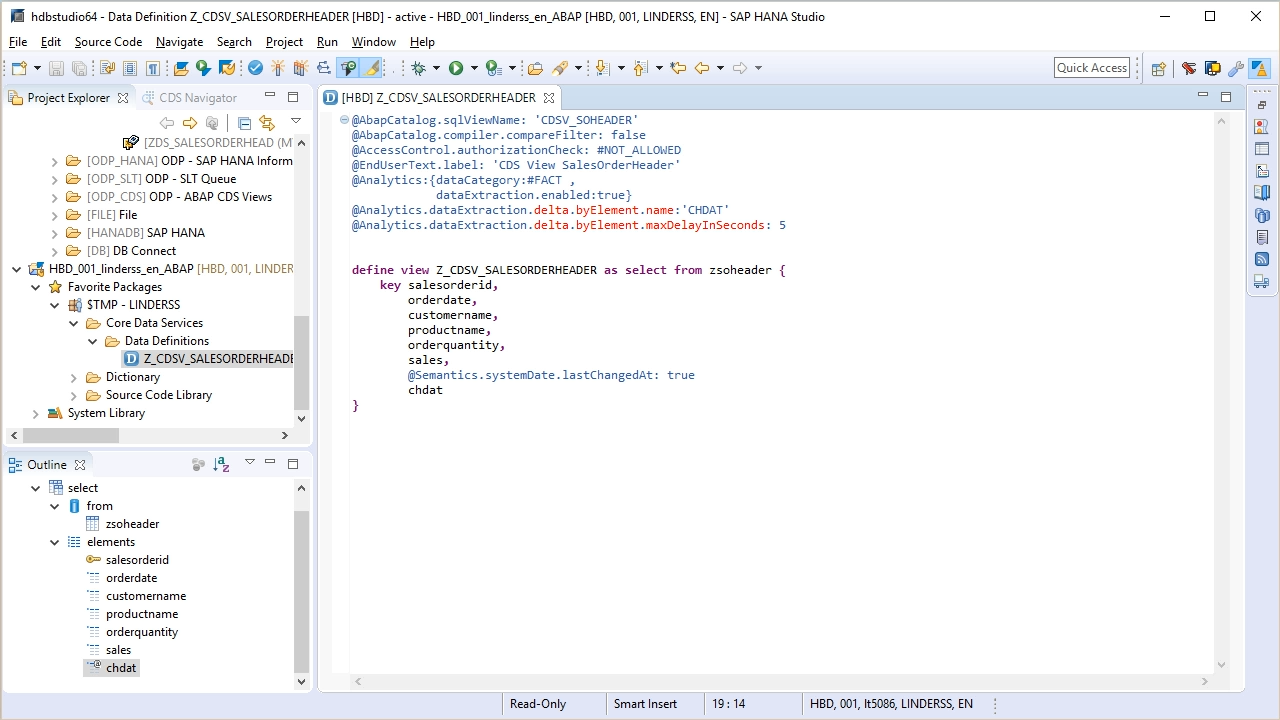Image resolution: width=1280 pixels, height=720 pixels.
Task: Click the RSS feed icon in right trim
Action: coord(1261,259)
